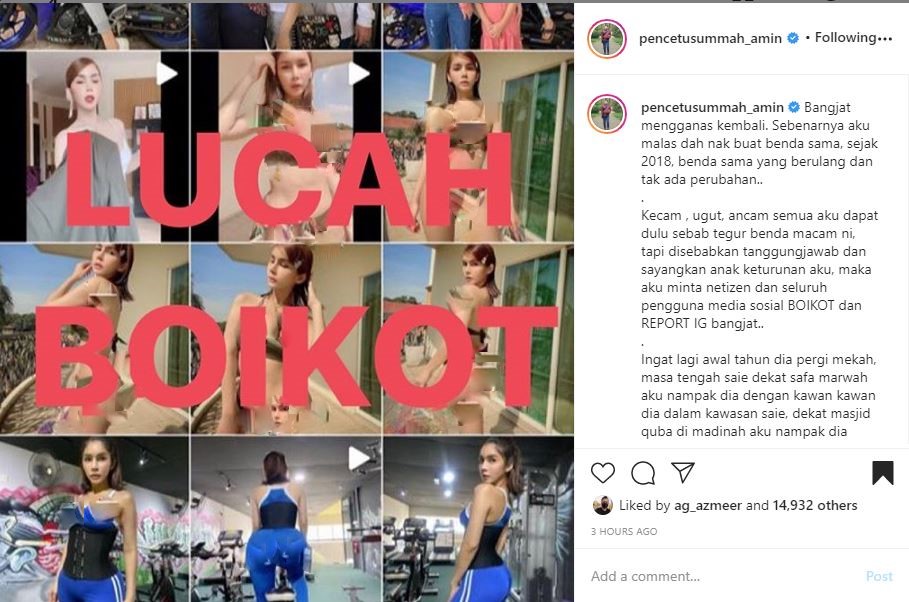Open the header profile picture of pencetusummah_amin
909x602 pixels.
(x=606, y=39)
